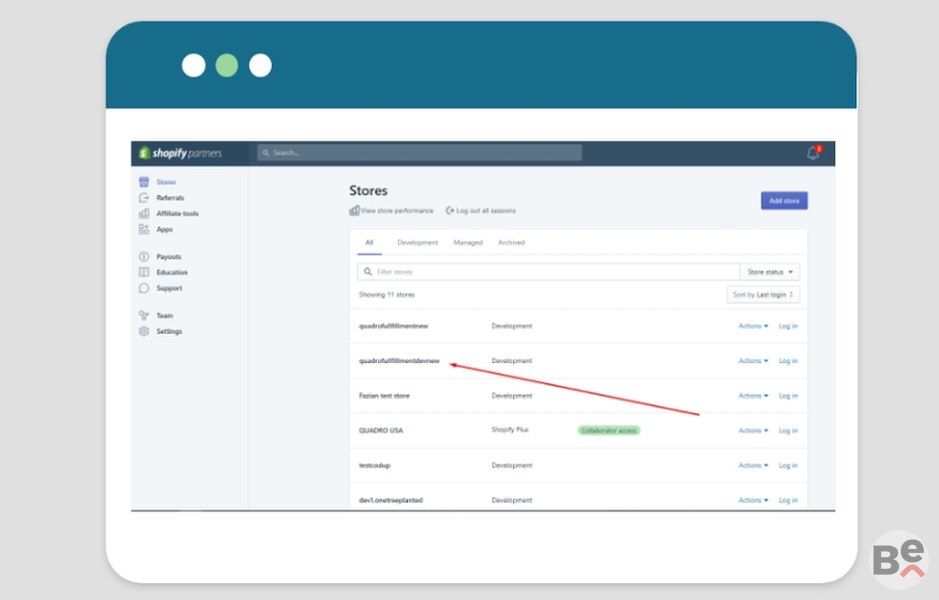Click the Showing 11 stores text

(386, 295)
